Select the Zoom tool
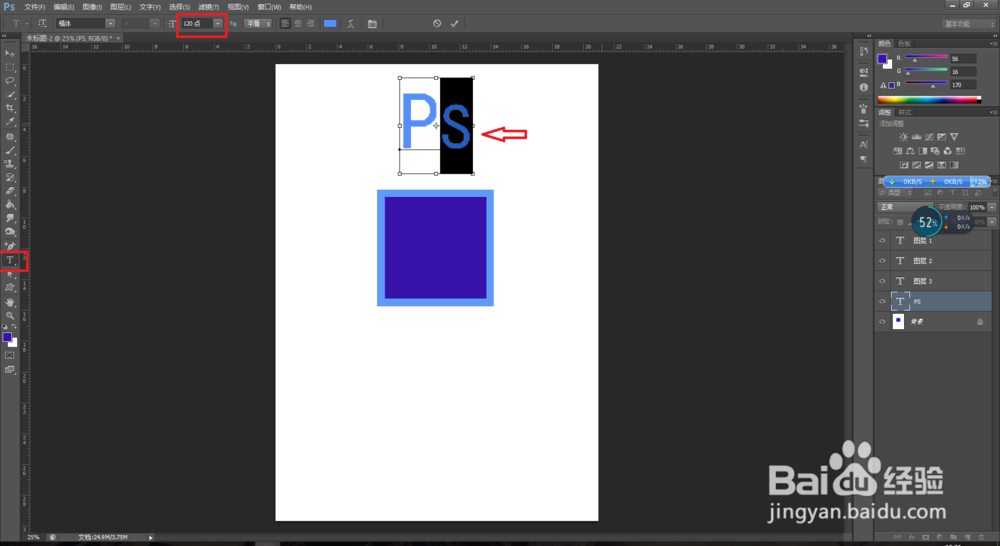Screen dimensions: 1000x546 tap(10, 316)
